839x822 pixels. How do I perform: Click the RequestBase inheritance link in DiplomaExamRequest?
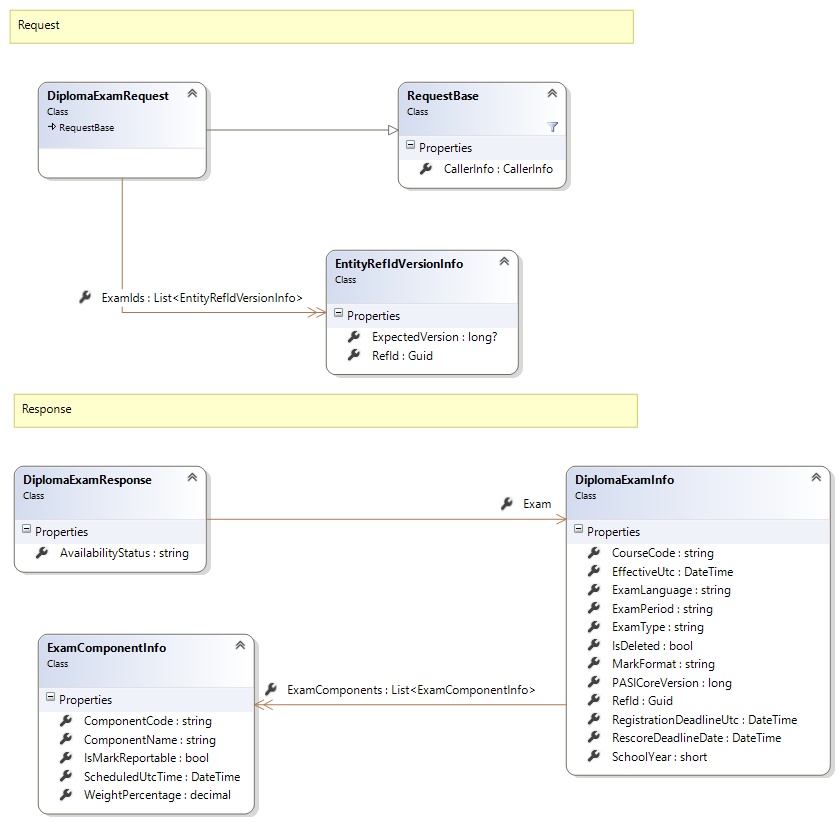click(x=85, y=128)
